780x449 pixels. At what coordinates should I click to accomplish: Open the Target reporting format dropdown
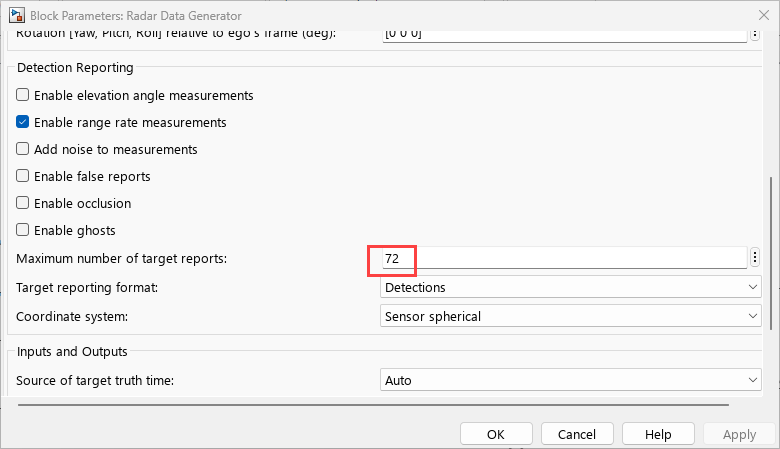570,288
